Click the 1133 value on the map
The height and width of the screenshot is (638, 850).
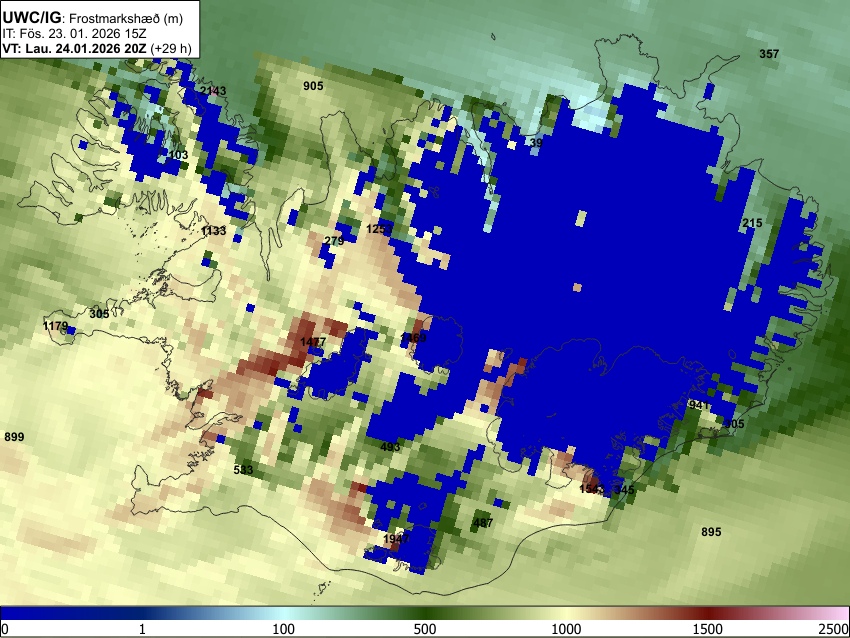coord(213,231)
